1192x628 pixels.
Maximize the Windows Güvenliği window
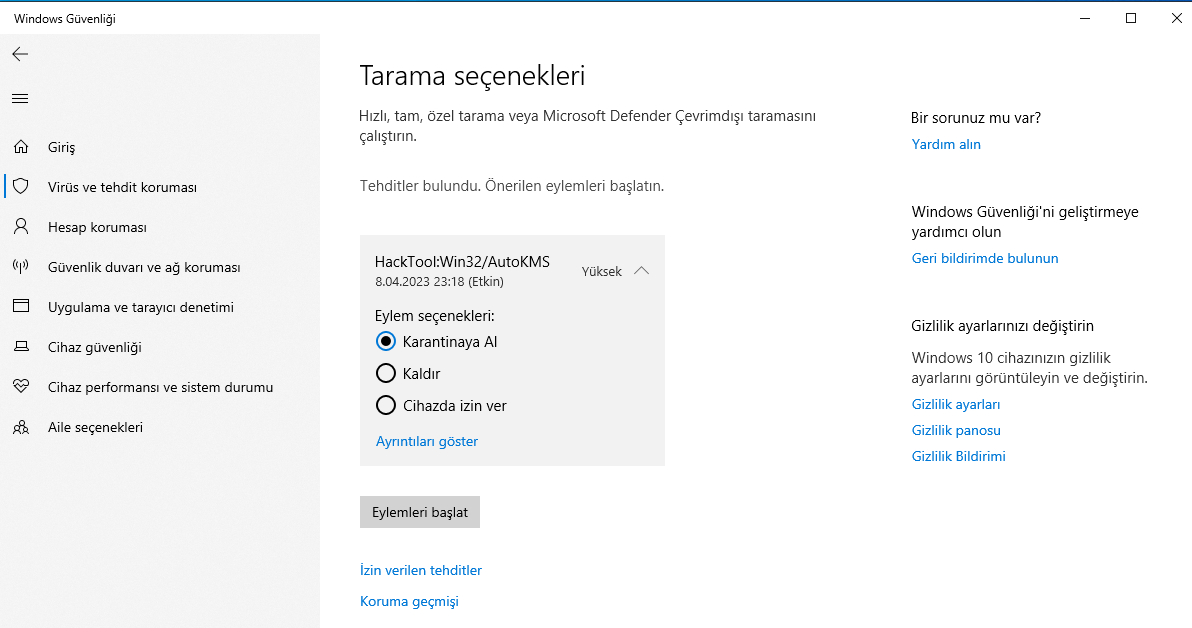click(1131, 18)
